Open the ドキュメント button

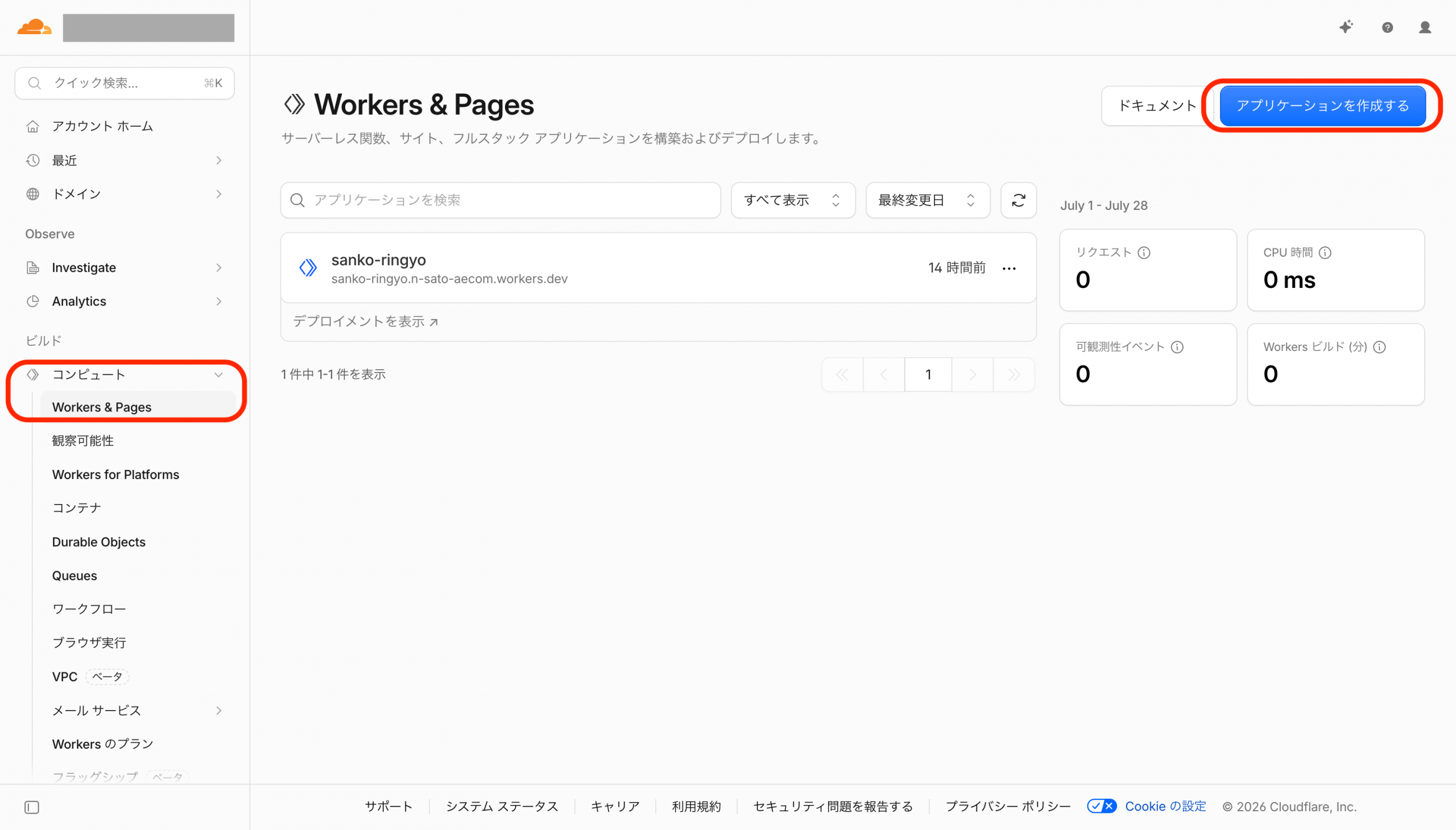click(1157, 105)
